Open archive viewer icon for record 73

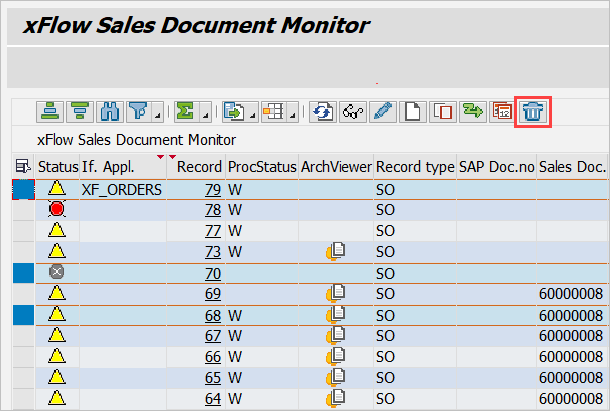pos(336,252)
